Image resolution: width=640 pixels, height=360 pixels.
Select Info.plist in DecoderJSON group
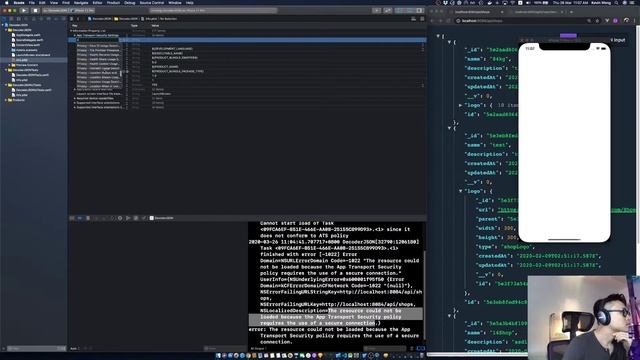tap(21, 60)
